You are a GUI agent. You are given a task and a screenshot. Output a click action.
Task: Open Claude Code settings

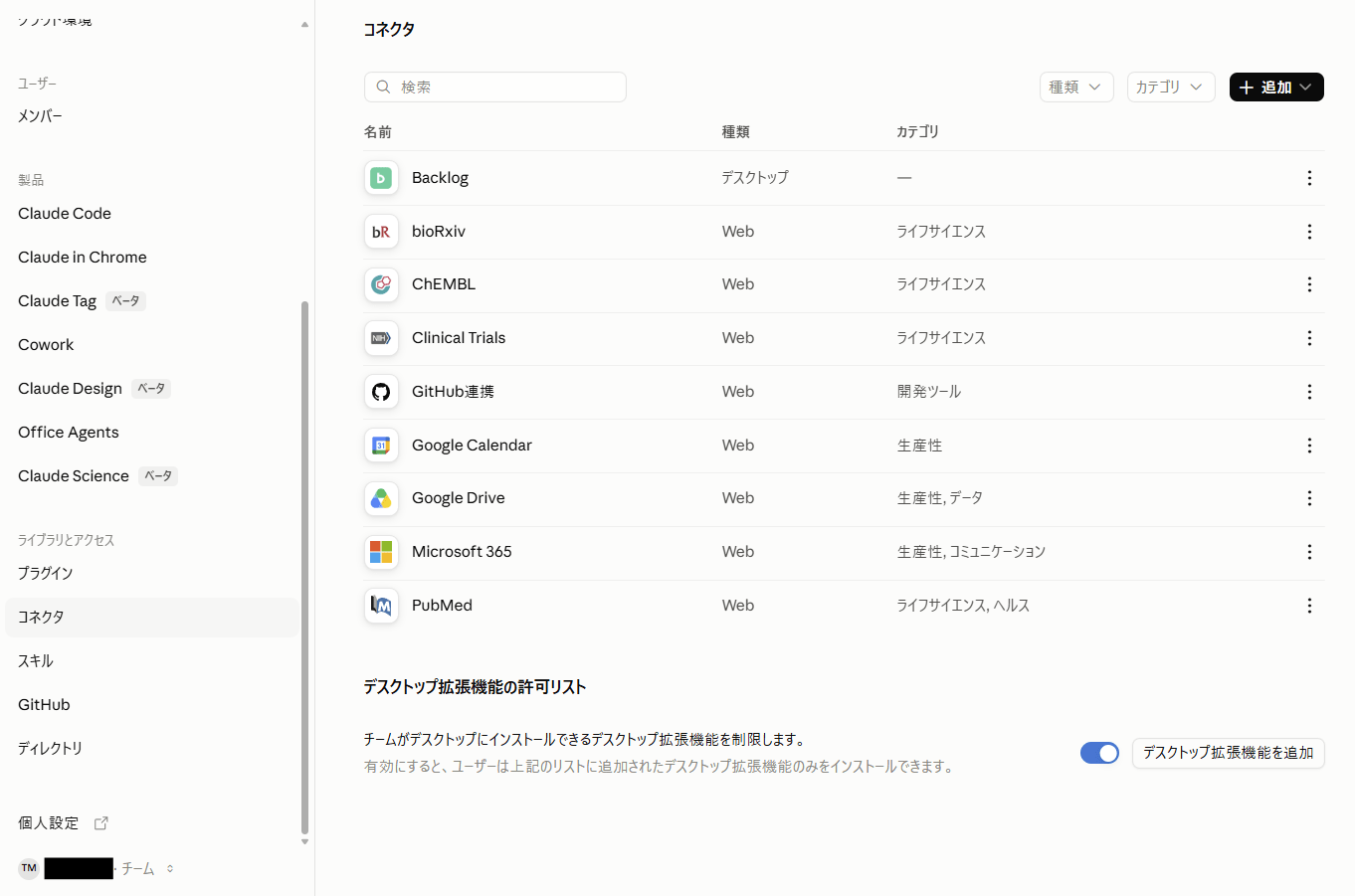[x=65, y=214]
